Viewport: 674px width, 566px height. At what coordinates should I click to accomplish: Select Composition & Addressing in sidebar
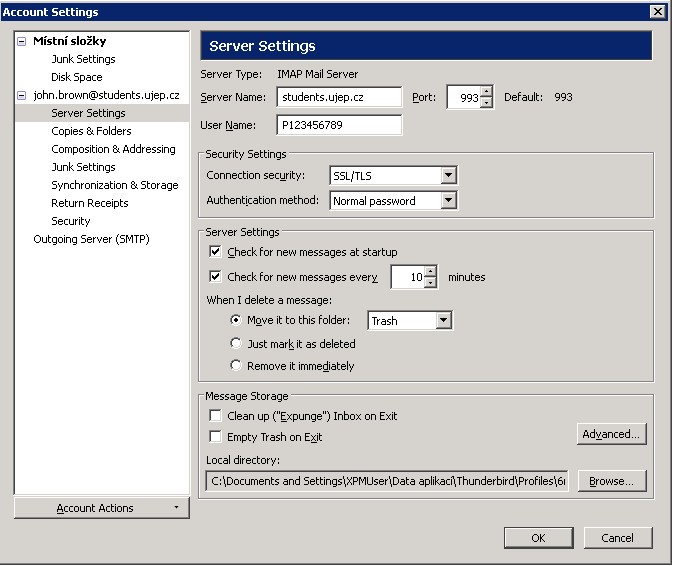tap(113, 149)
